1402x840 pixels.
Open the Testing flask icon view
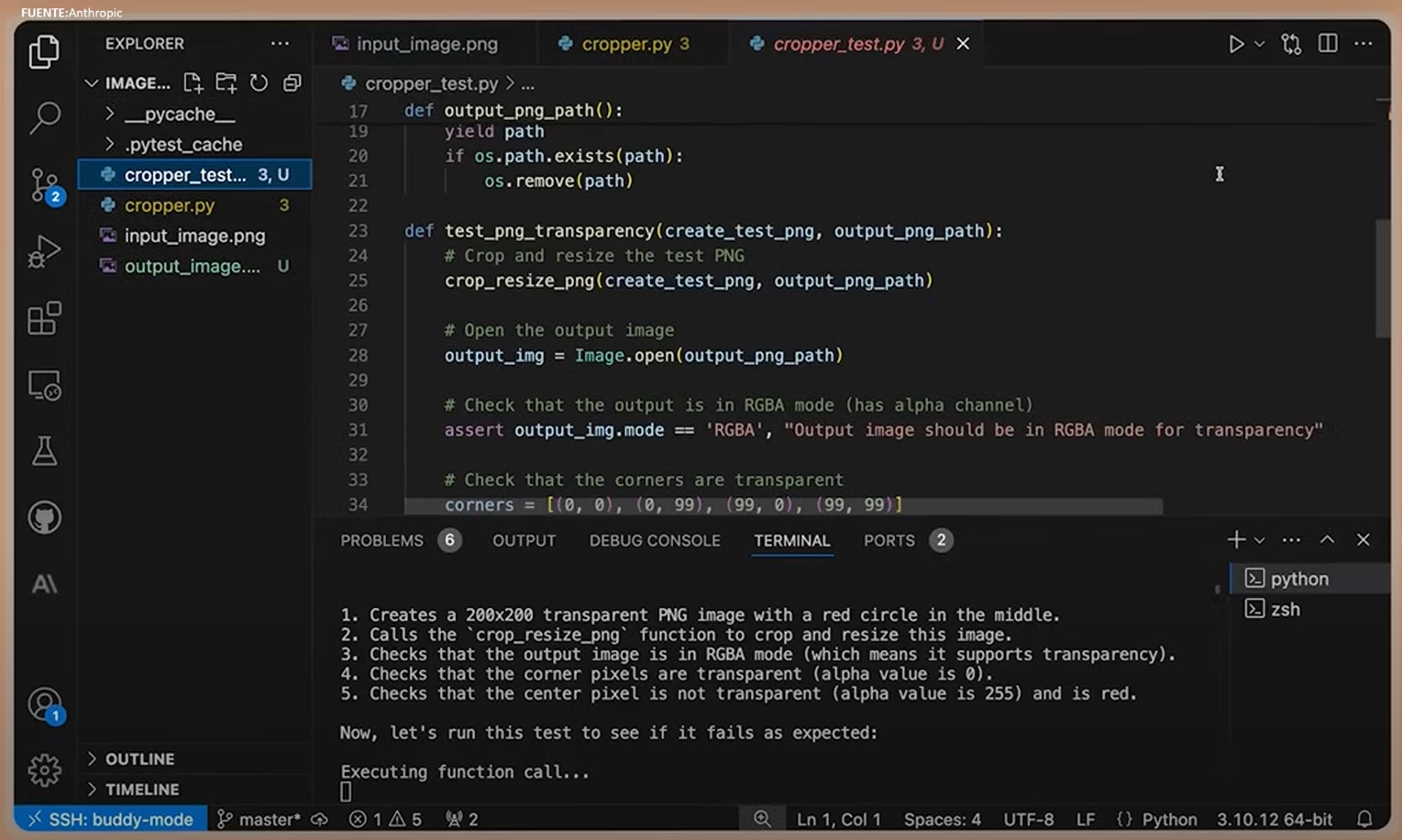(44, 451)
